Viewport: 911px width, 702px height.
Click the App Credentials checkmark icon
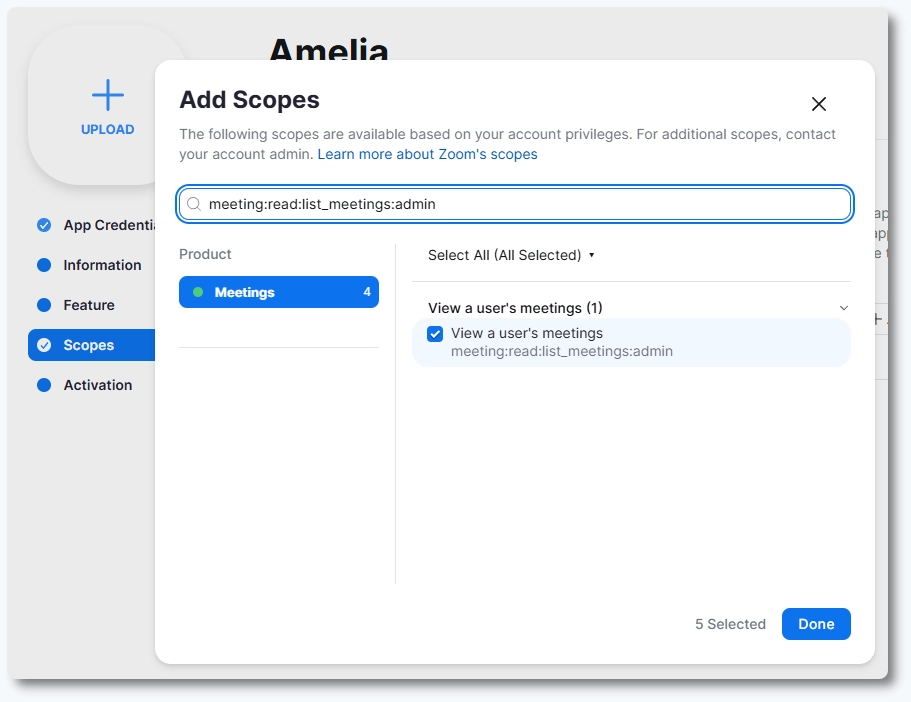[x=44, y=225]
